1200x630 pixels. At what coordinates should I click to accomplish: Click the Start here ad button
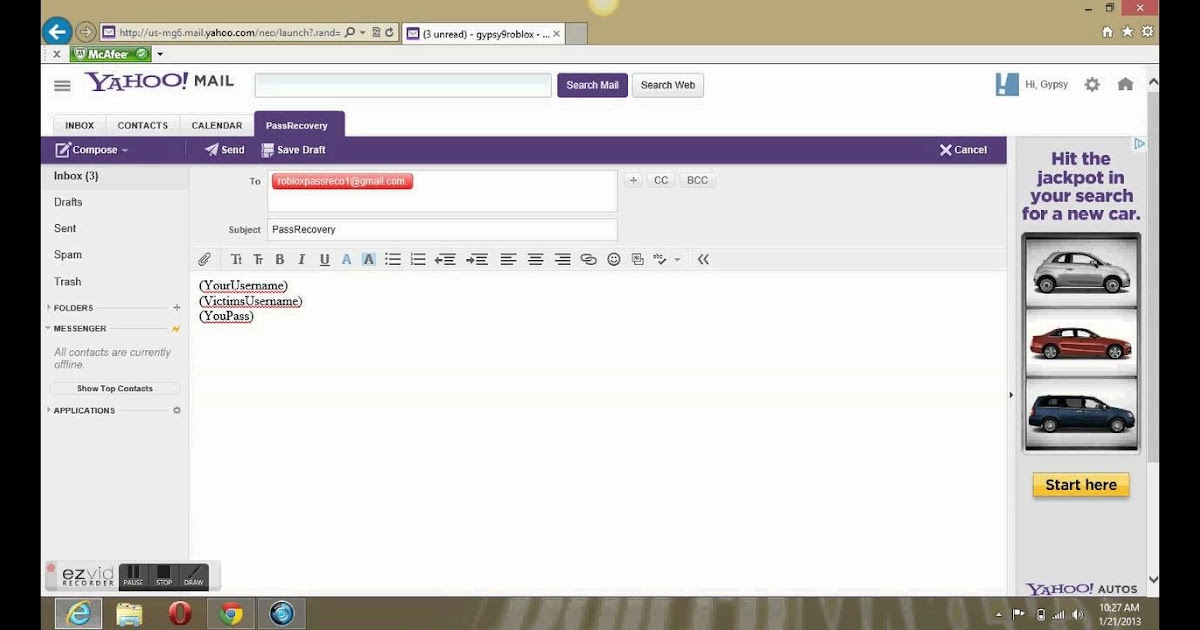click(x=1081, y=485)
